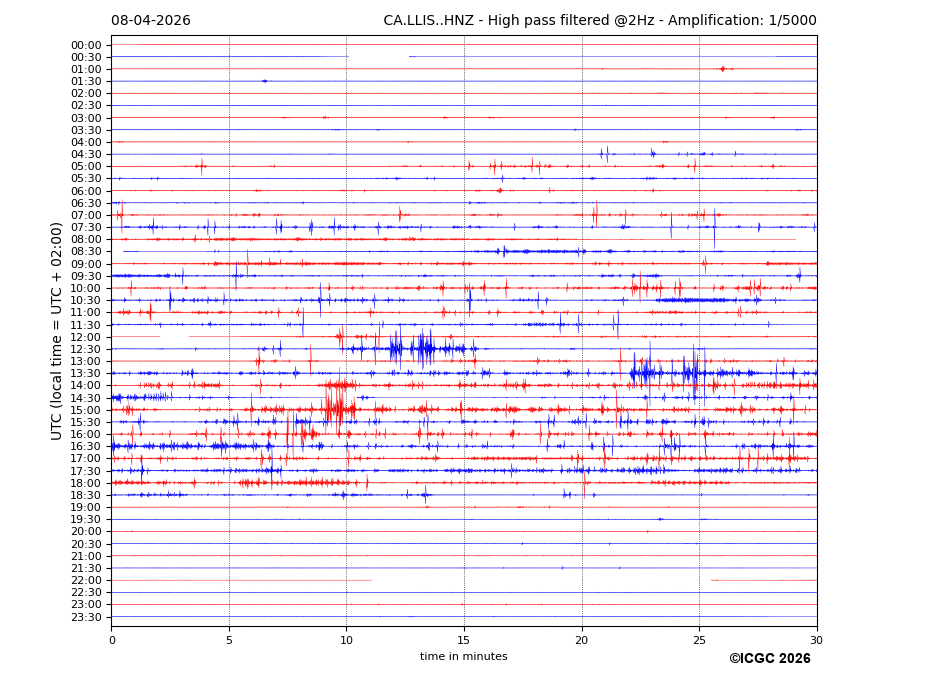Click x-axis tick label 25
927x696 pixels.
pos(699,640)
